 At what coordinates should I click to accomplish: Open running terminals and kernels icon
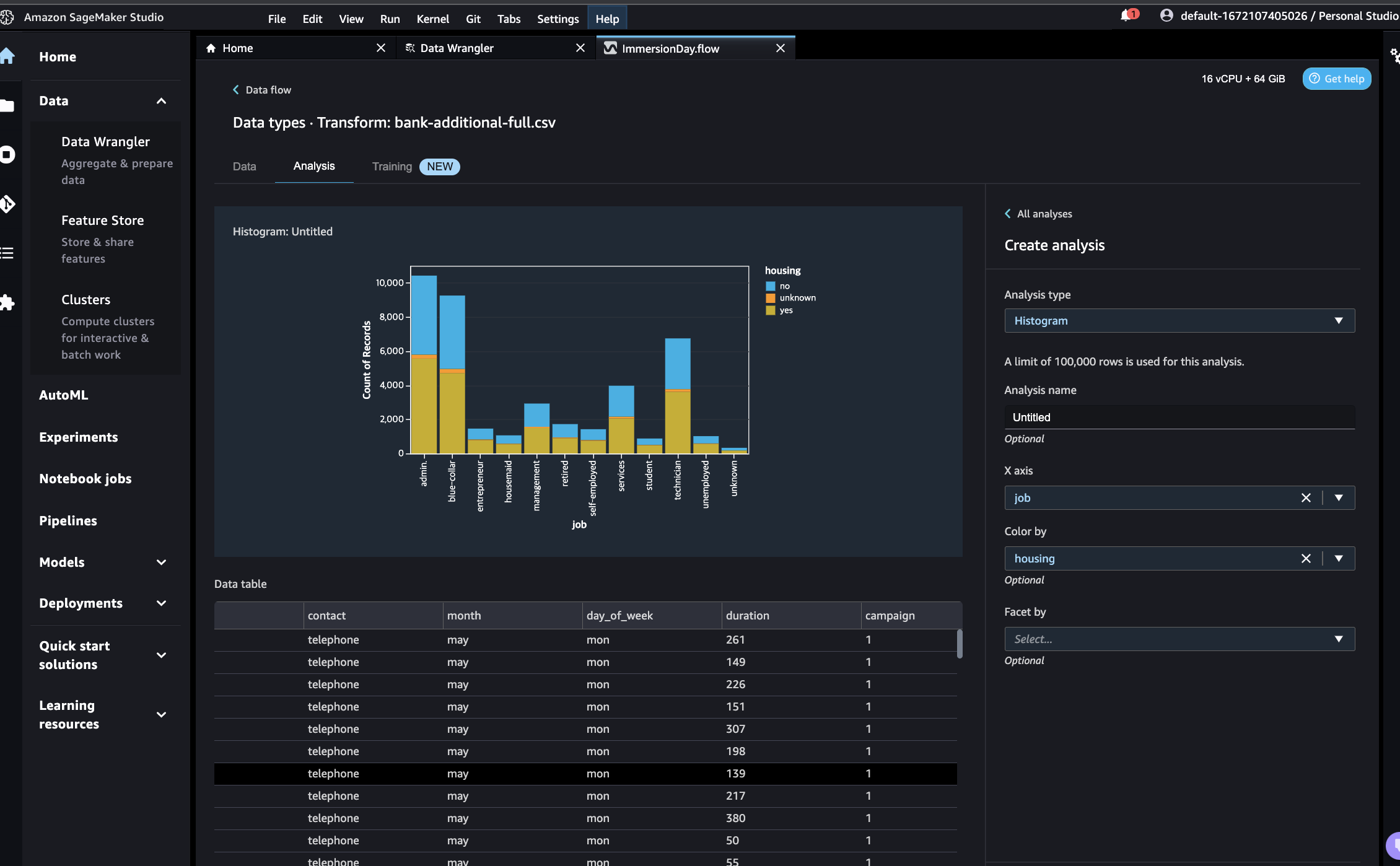point(7,154)
